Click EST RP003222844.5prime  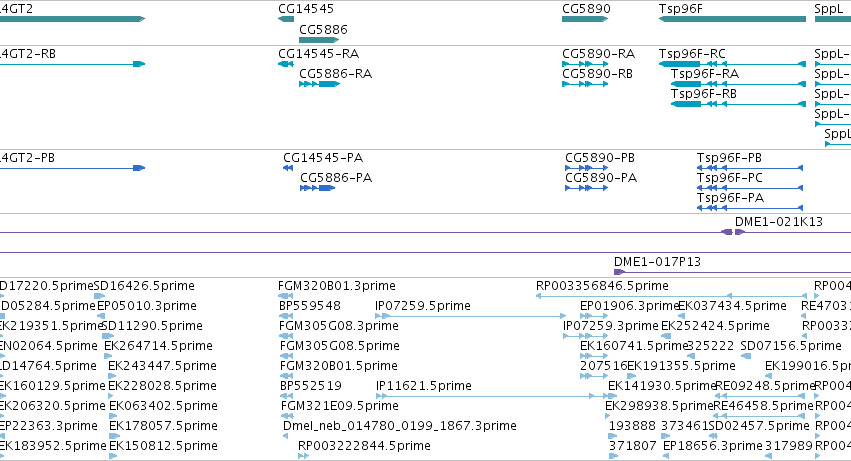pyautogui.click(x=364, y=447)
